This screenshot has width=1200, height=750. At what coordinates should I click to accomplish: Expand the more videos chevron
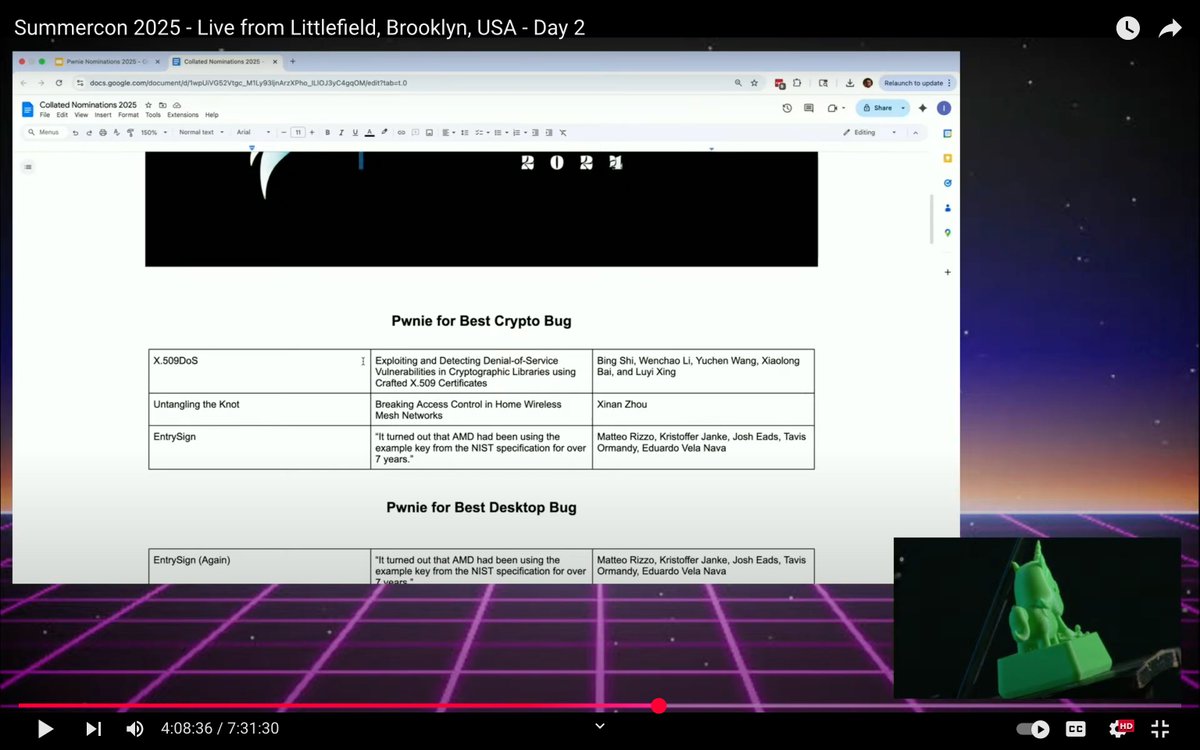600,726
